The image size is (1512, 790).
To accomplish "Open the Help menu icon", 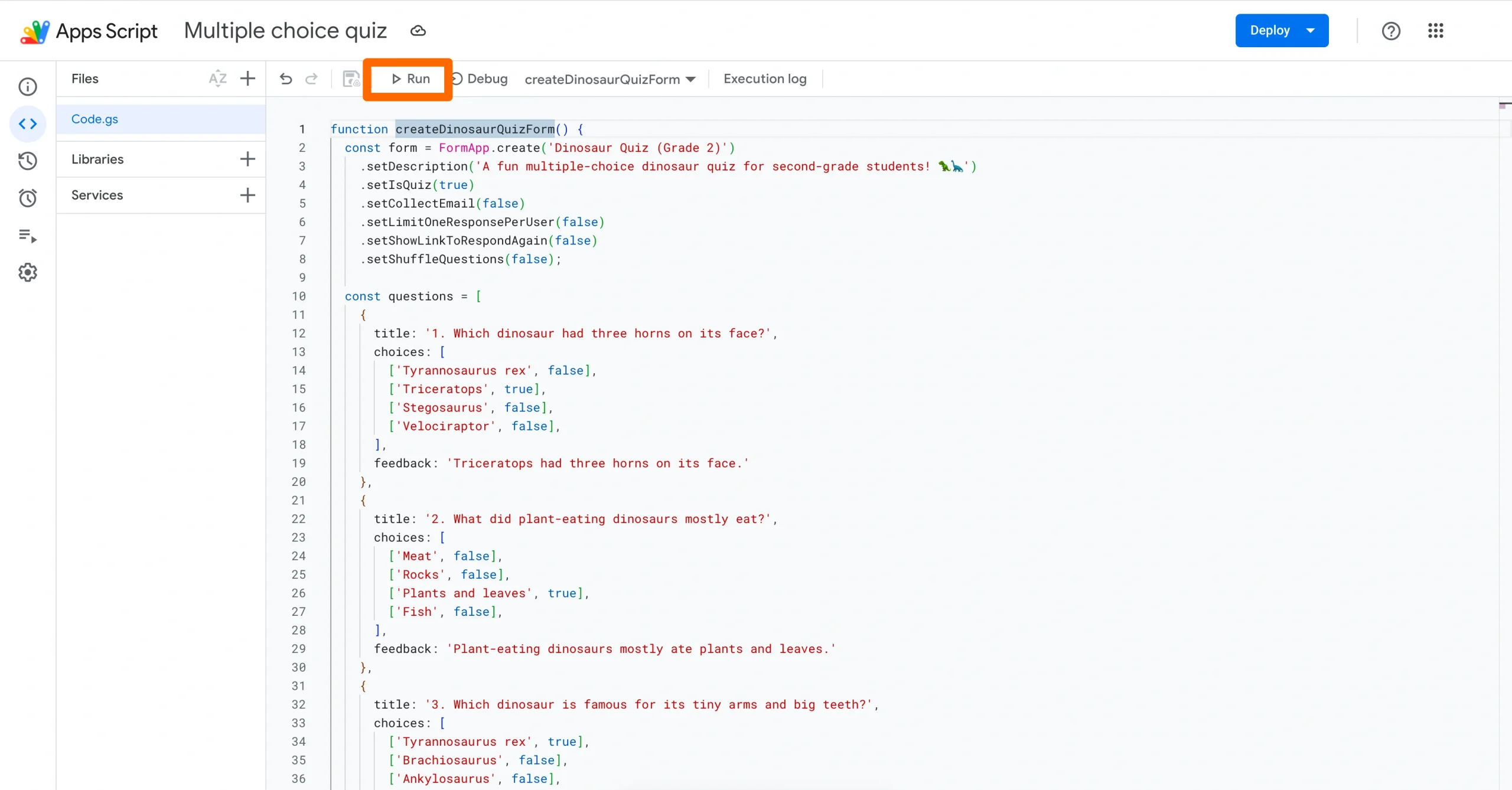I will coord(1392,30).
